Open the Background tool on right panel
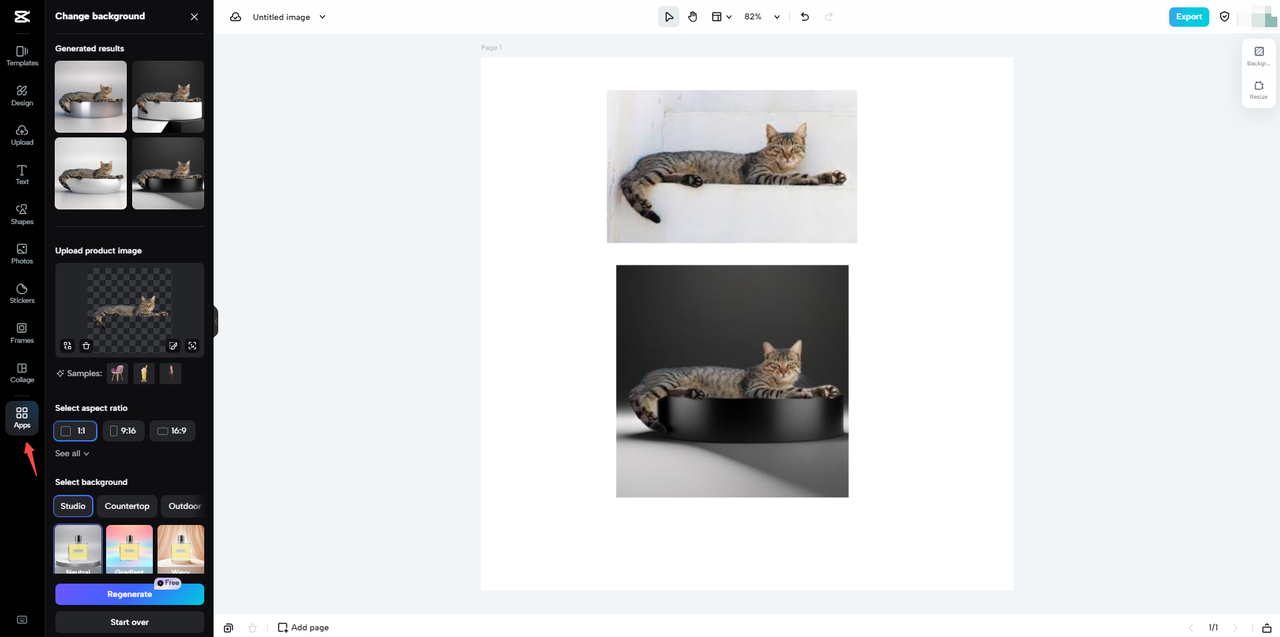 (1259, 56)
